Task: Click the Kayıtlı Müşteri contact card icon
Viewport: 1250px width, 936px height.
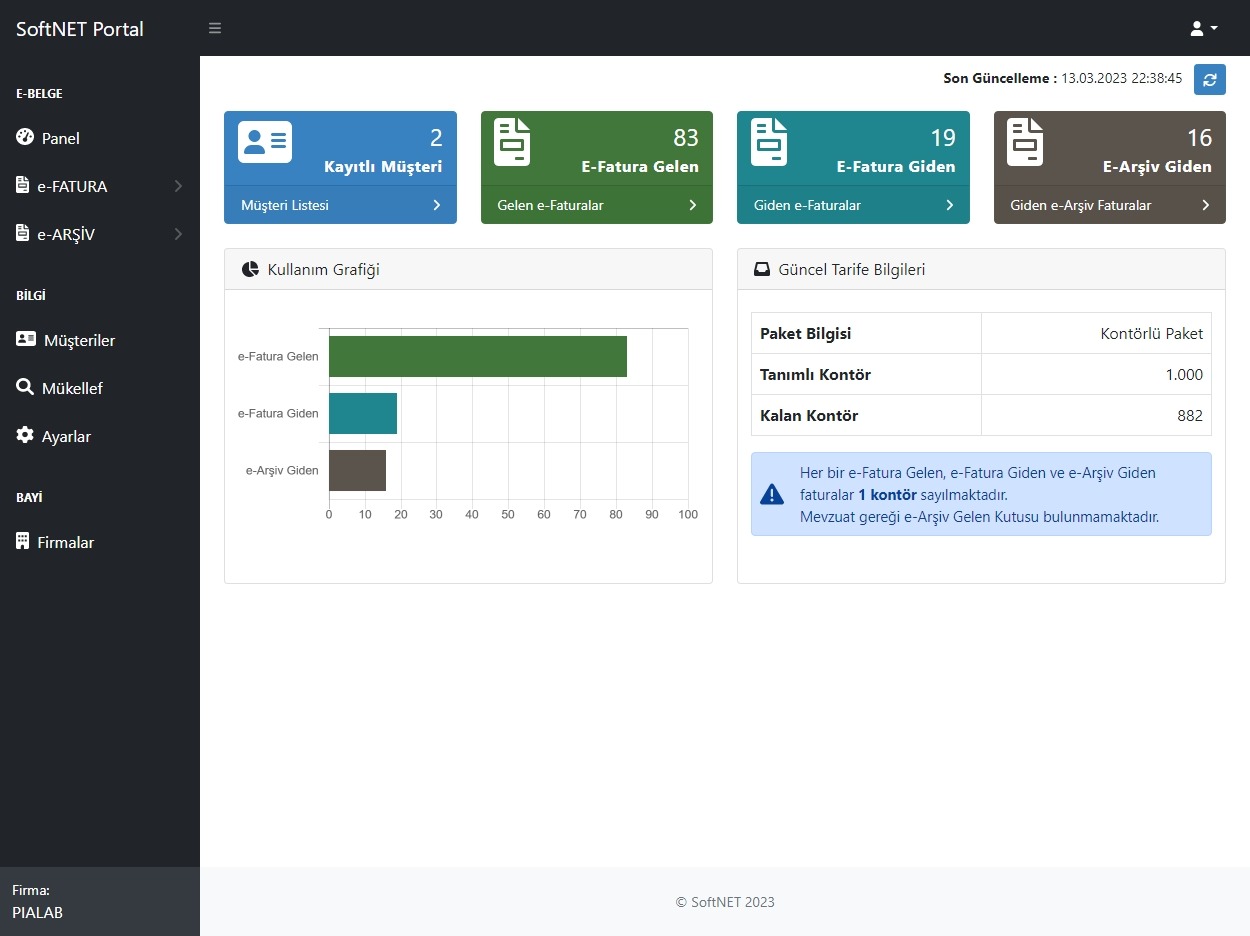Action: (x=265, y=141)
